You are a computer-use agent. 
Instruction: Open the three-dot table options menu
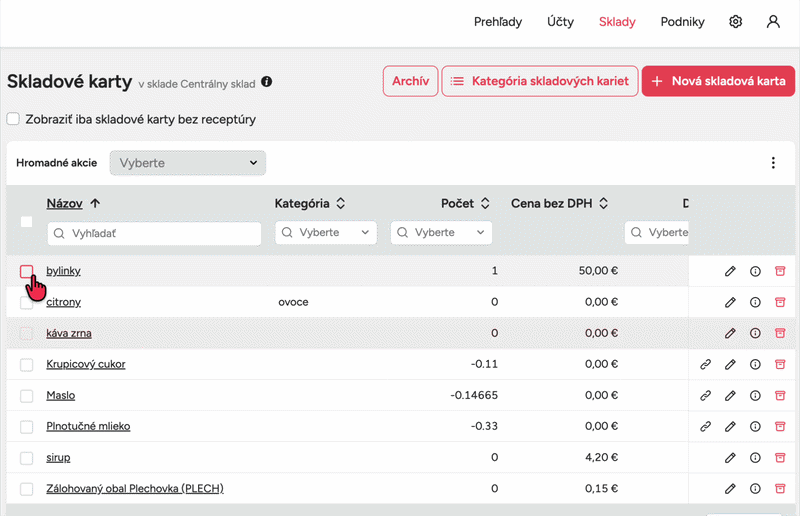click(773, 163)
